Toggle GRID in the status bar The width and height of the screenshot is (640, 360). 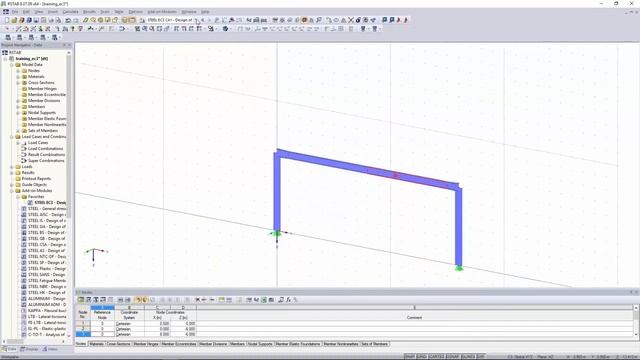(x=422, y=357)
